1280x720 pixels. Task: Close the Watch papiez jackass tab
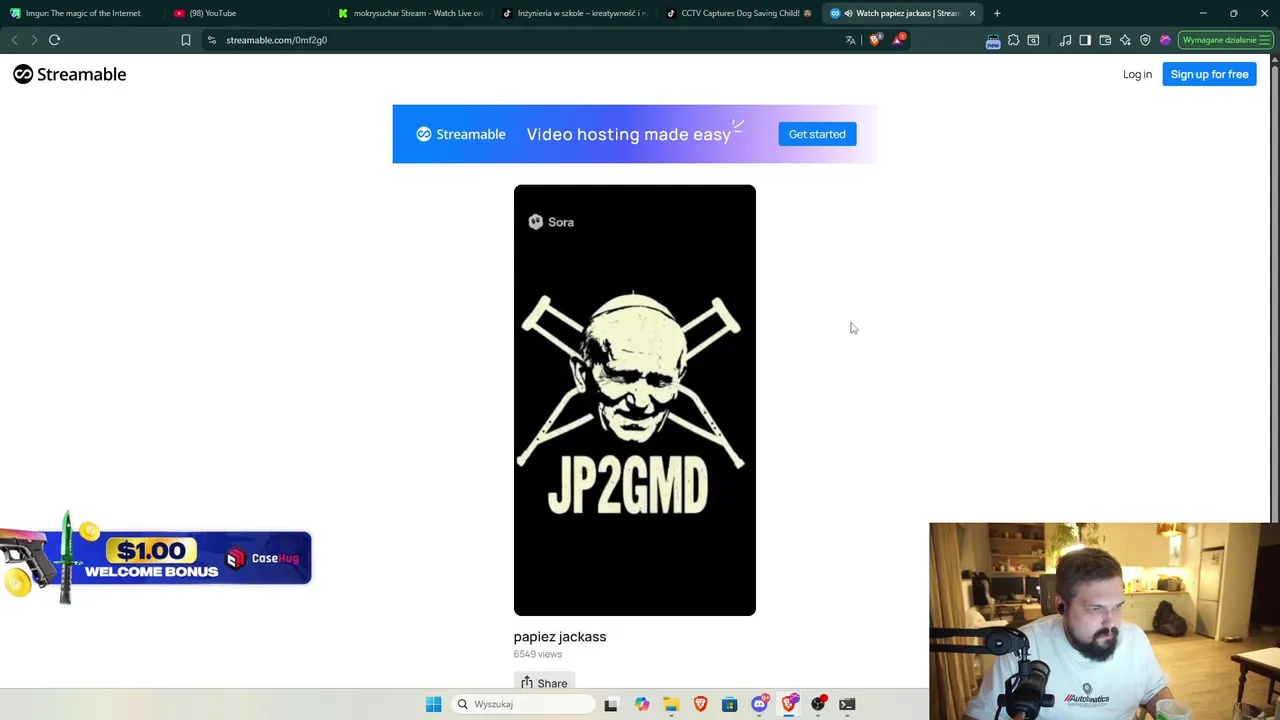(972, 13)
